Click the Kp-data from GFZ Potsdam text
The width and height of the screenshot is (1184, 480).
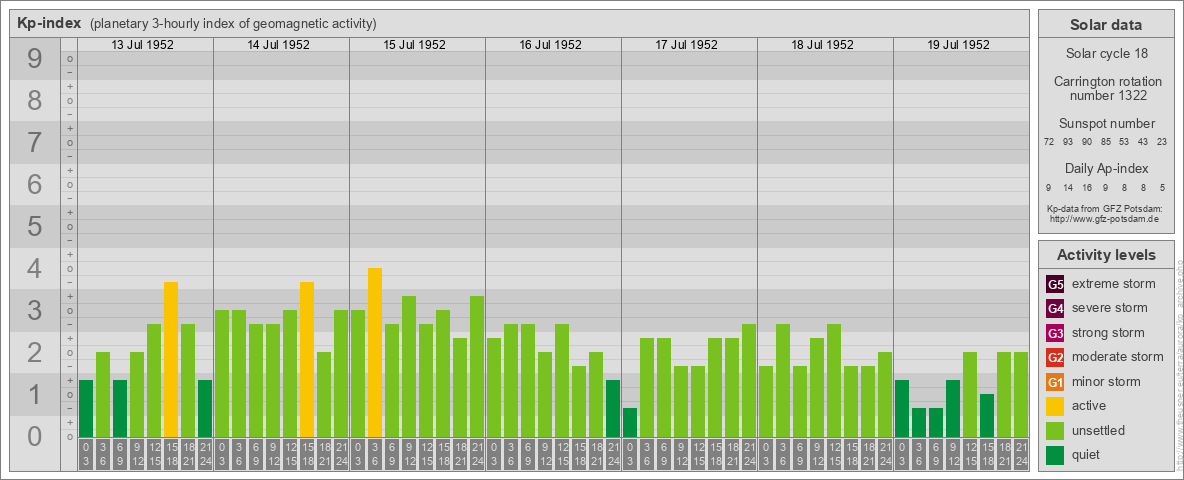(1104, 209)
